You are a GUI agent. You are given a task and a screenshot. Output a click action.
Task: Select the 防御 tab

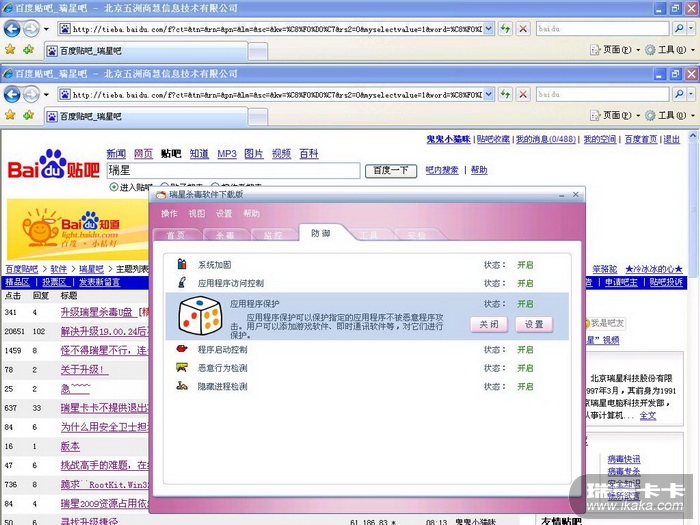[321, 233]
